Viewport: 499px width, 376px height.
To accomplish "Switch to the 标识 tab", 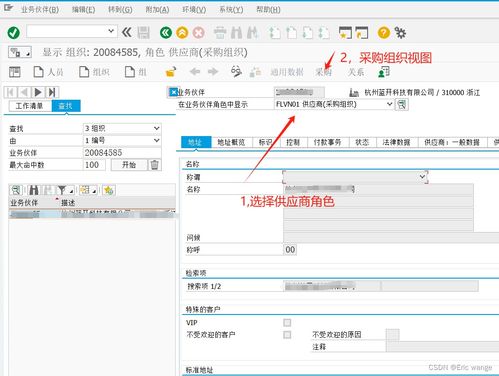I will coord(266,142).
